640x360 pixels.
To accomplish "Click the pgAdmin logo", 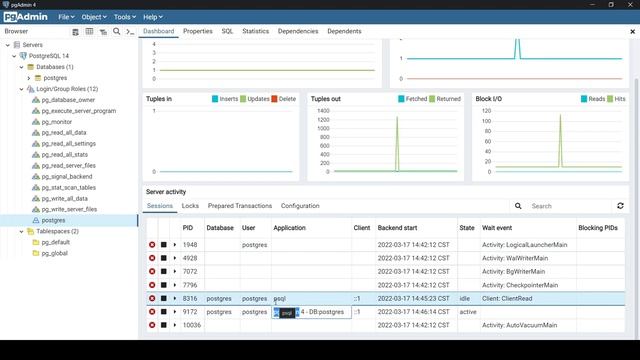I will click(26, 17).
